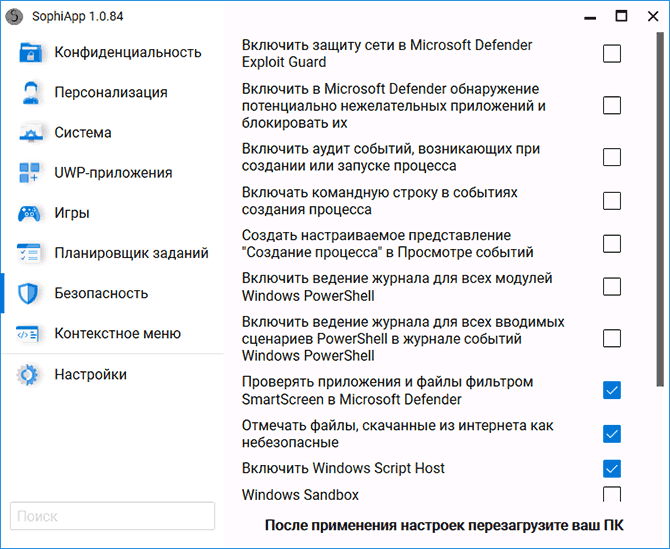This screenshot has width=670, height=549.
Task: Click text "Включить Windows Script Host"
Action: (x=343, y=468)
